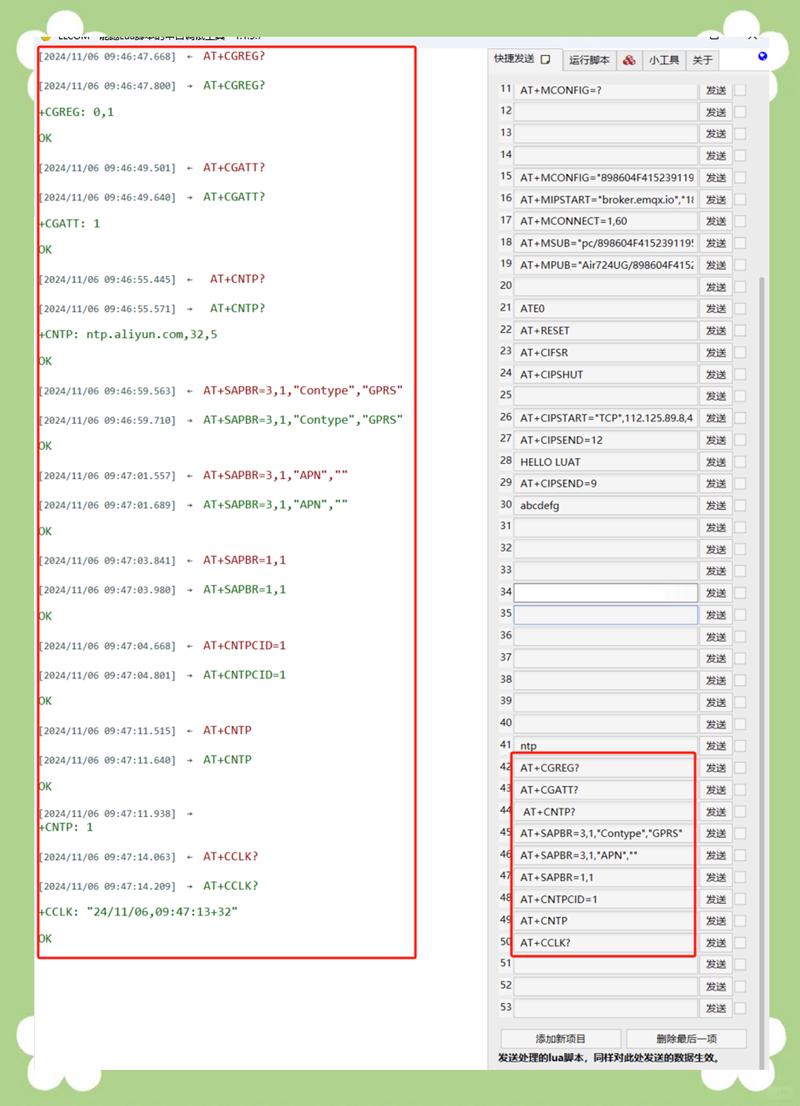Send row 23 AT+CIFSR command
Image resolution: width=800 pixels, height=1106 pixels.
tap(716, 352)
